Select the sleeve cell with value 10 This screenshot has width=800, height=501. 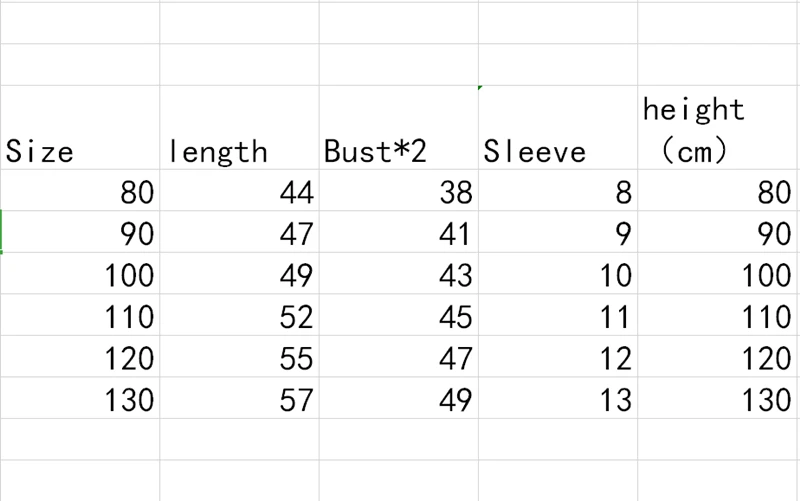pos(558,273)
